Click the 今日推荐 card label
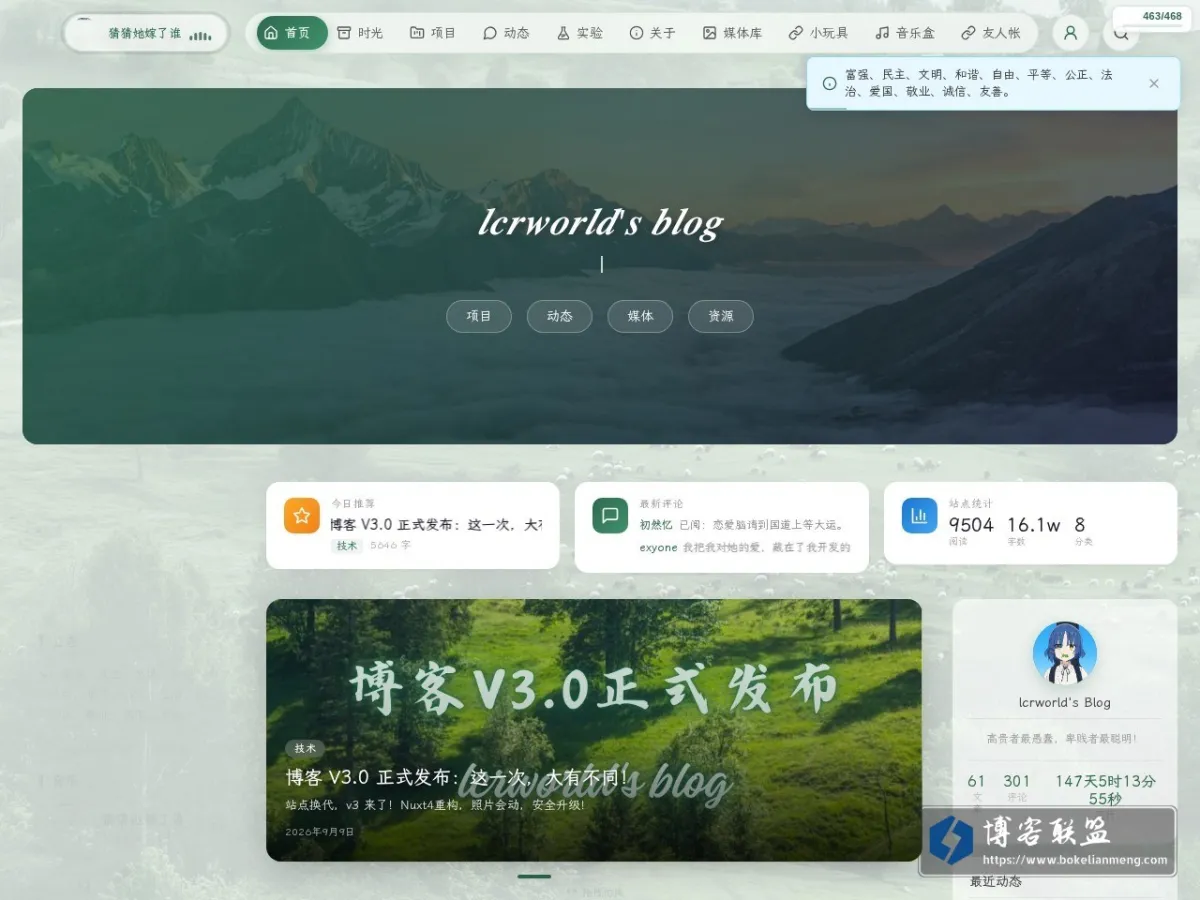 [x=353, y=503]
